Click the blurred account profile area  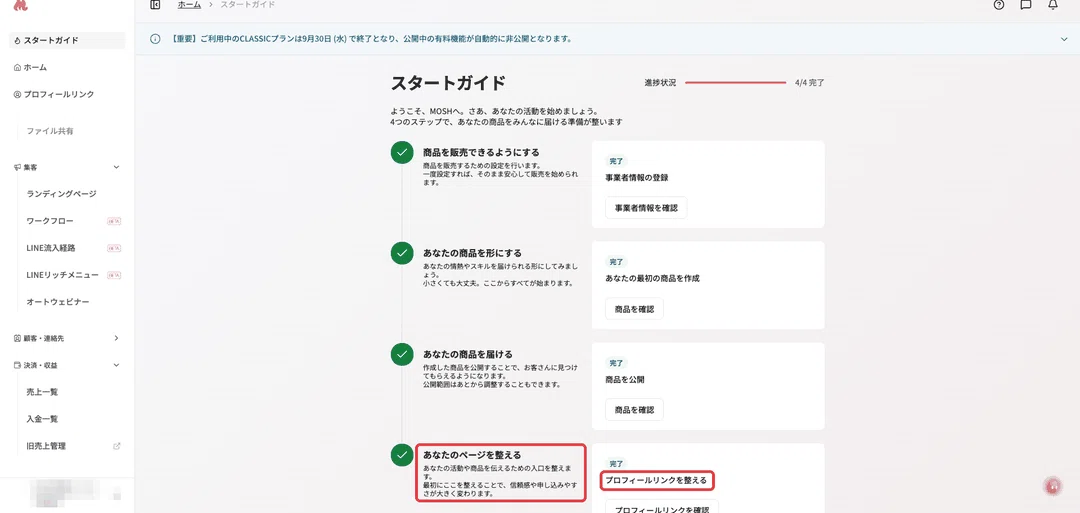76,494
